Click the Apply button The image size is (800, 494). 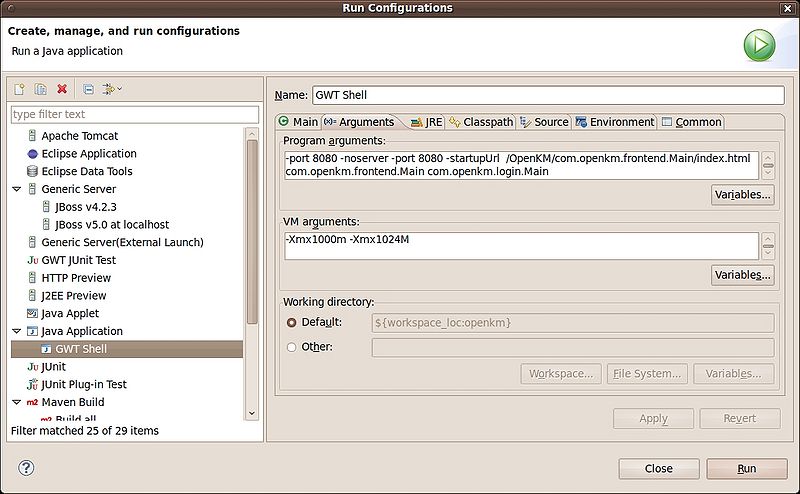click(x=653, y=418)
